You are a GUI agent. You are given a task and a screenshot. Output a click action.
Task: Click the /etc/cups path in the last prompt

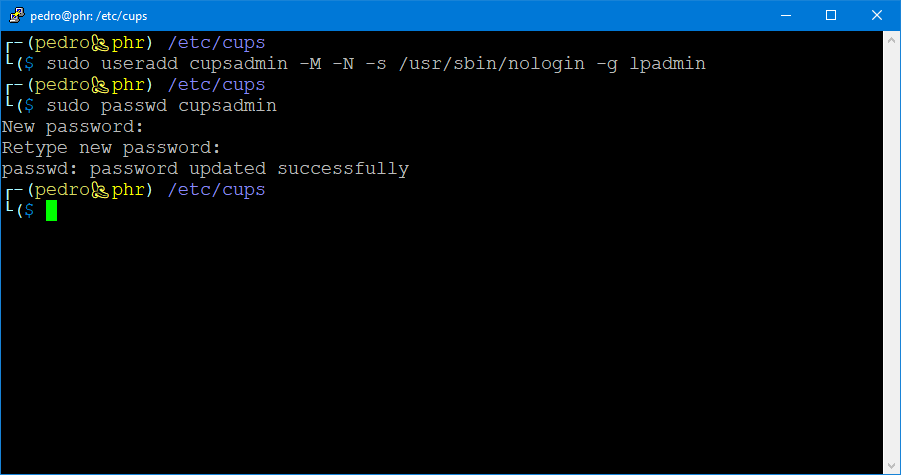pos(216,190)
